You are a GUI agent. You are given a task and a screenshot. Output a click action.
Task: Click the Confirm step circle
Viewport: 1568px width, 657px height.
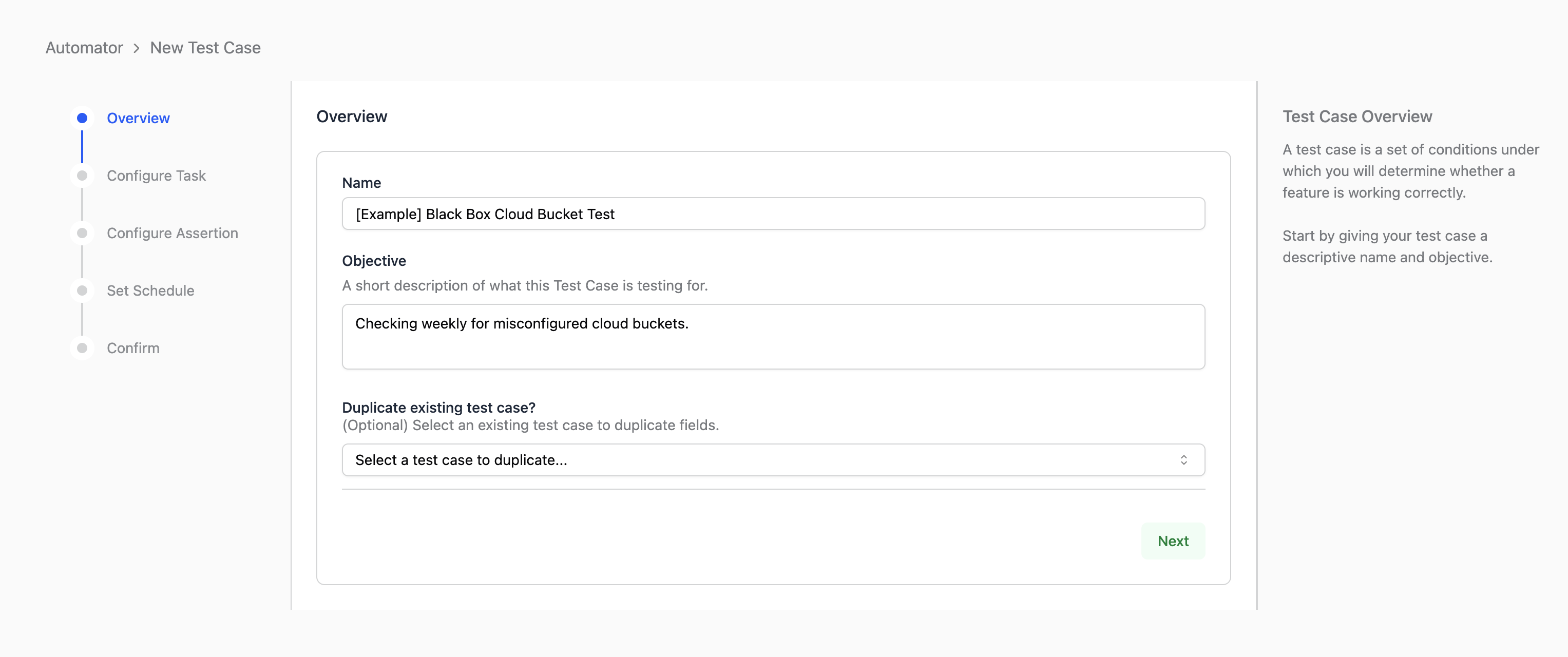[x=82, y=348]
